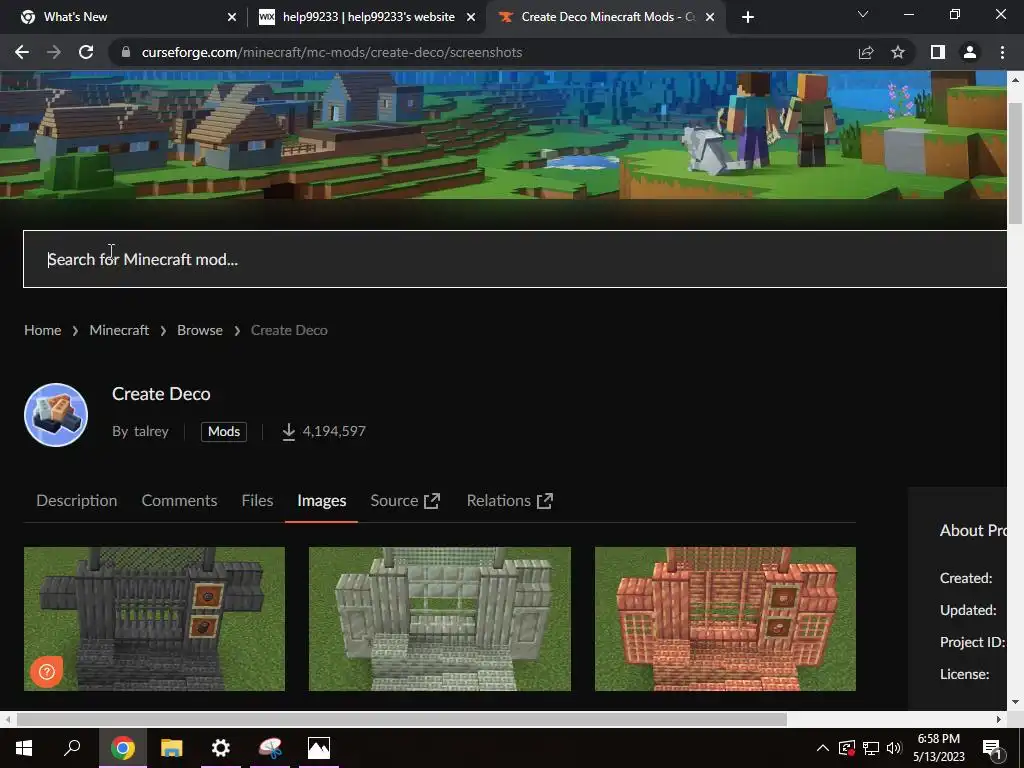Image resolution: width=1024 pixels, height=768 pixels.
Task: Open Settings gear in taskbar
Action: (221, 748)
